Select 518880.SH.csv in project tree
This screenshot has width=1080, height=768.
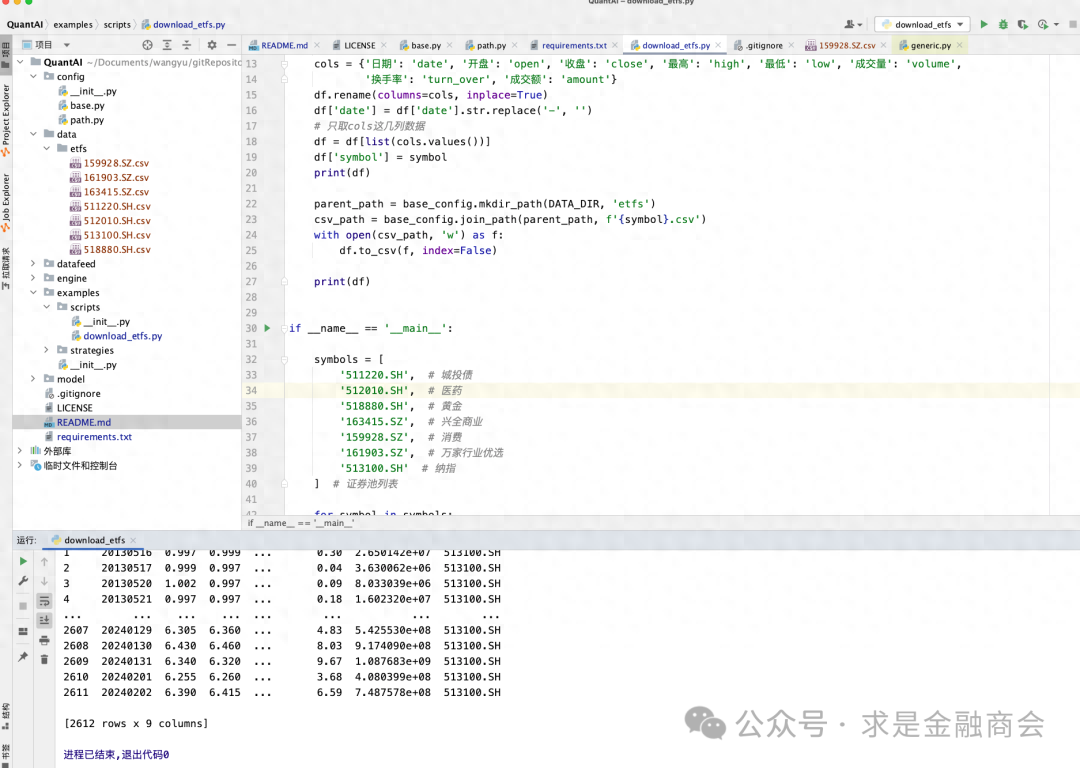117,249
